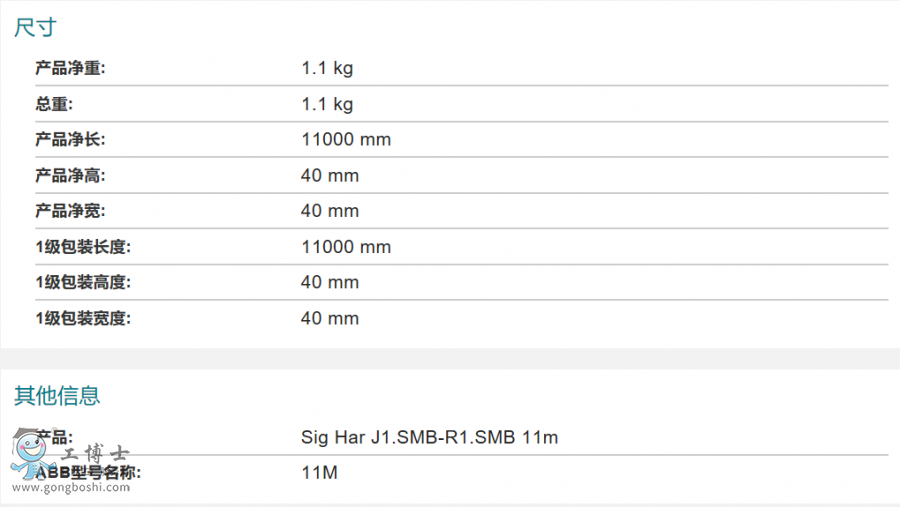
Task: Select the 尺寸 section heading
Action: tap(35, 28)
